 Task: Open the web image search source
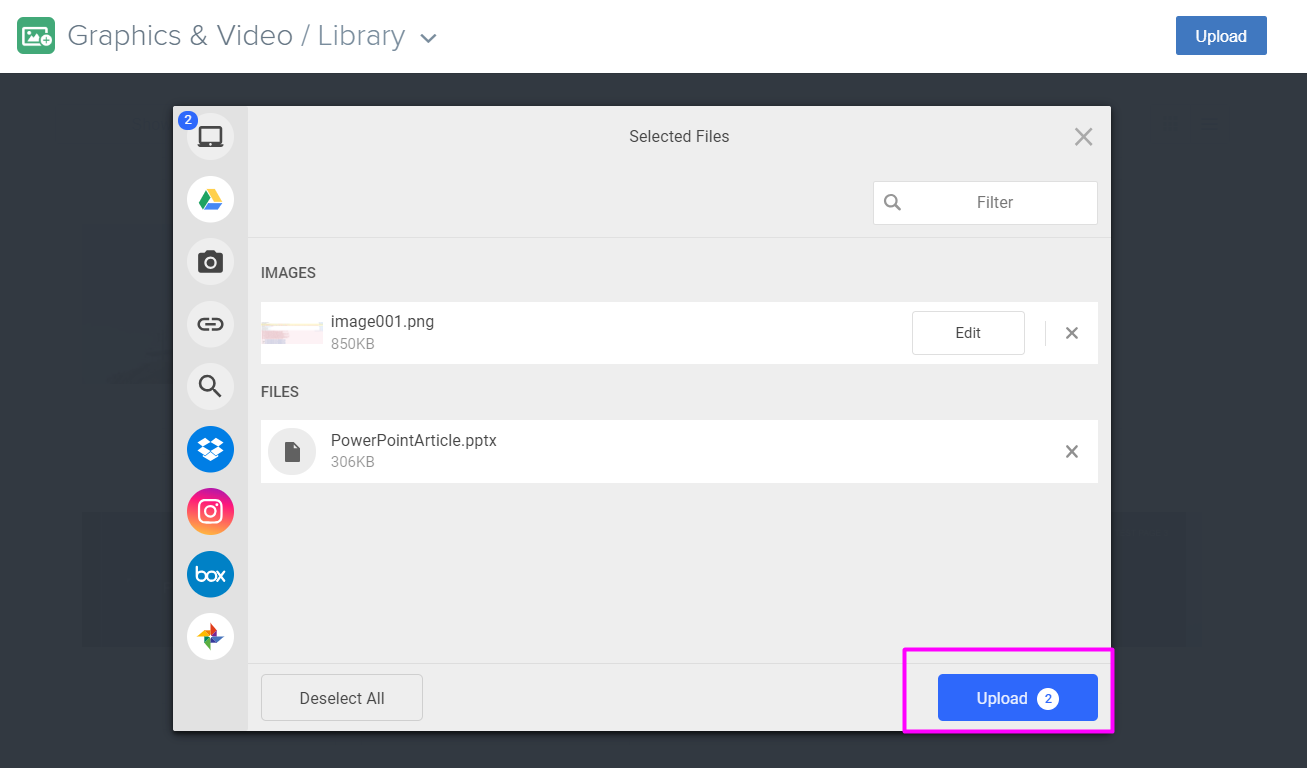[210, 386]
